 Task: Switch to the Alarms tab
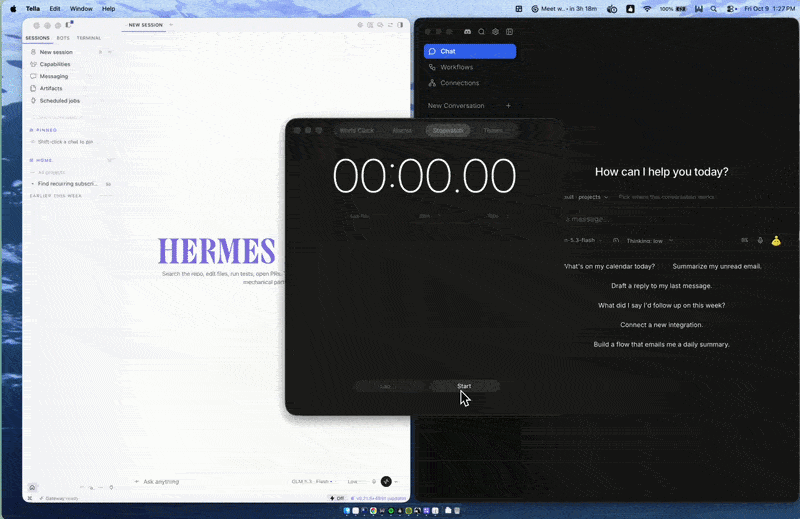[x=402, y=131]
